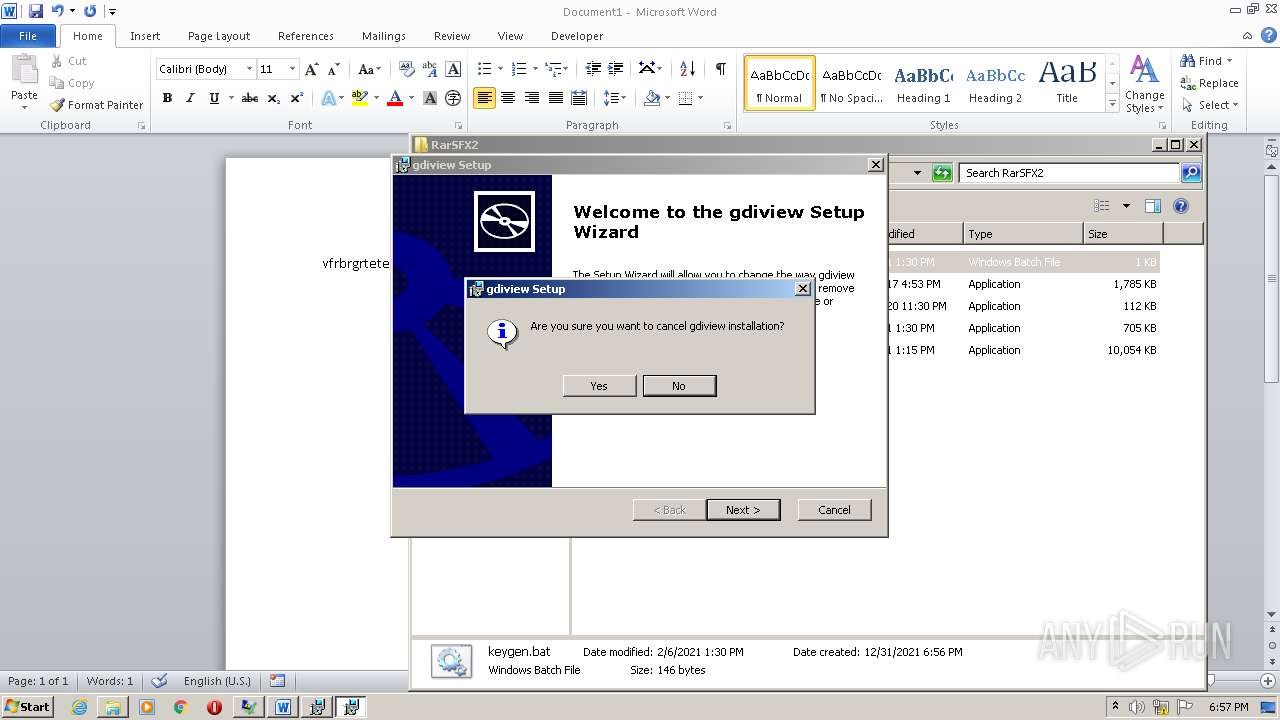
Task: Expand the Styles gallery
Action: point(1112,104)
